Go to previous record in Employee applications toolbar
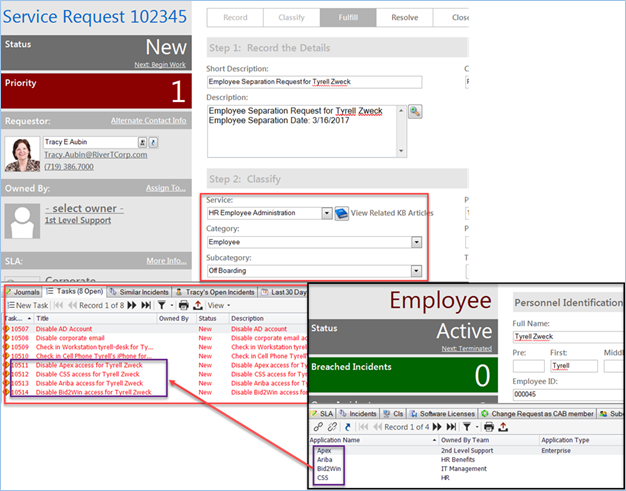This screenshot has height=491, width=626. click(377, 427)
